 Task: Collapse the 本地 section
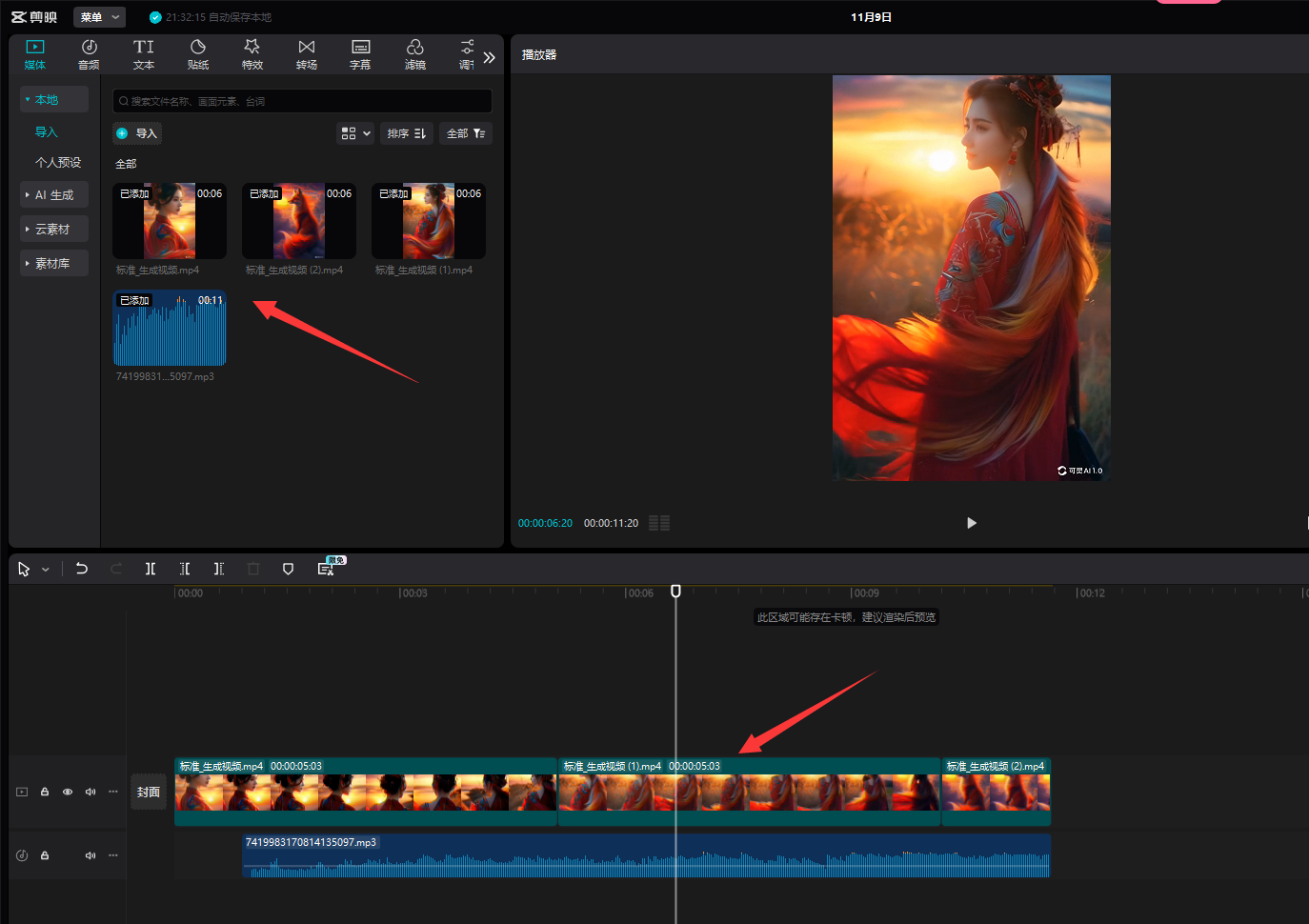click(54, 99)
